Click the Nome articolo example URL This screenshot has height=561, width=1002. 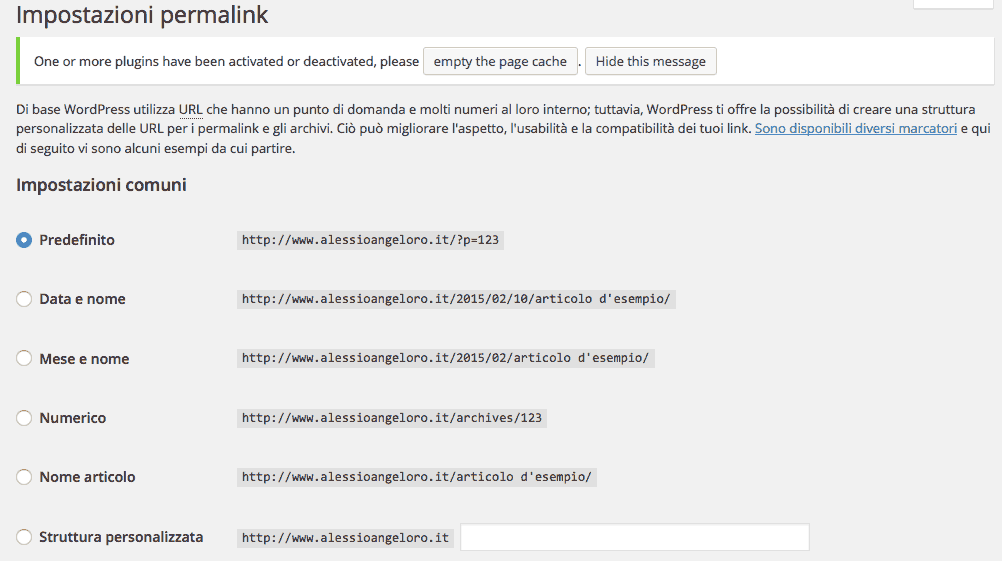pyautogui.click(x=416, y=477)
